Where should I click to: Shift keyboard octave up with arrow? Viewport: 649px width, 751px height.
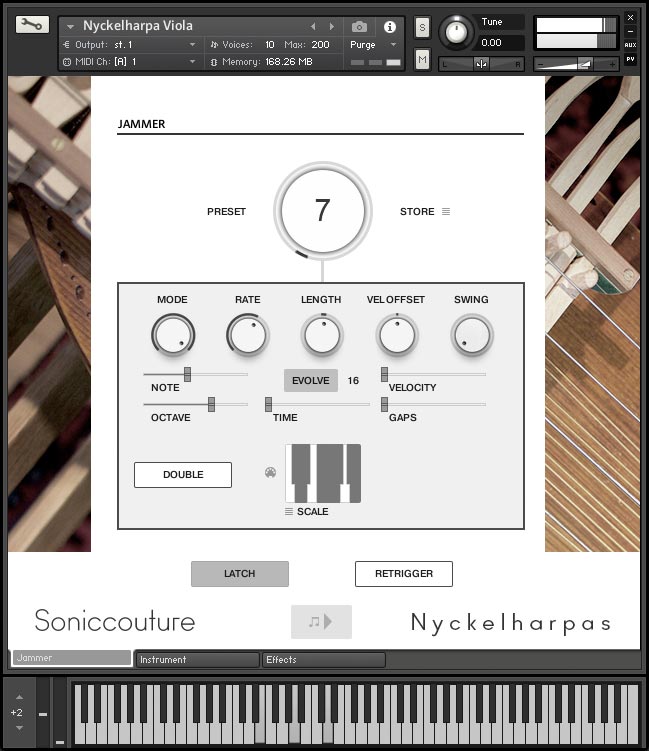click(19, 697)
